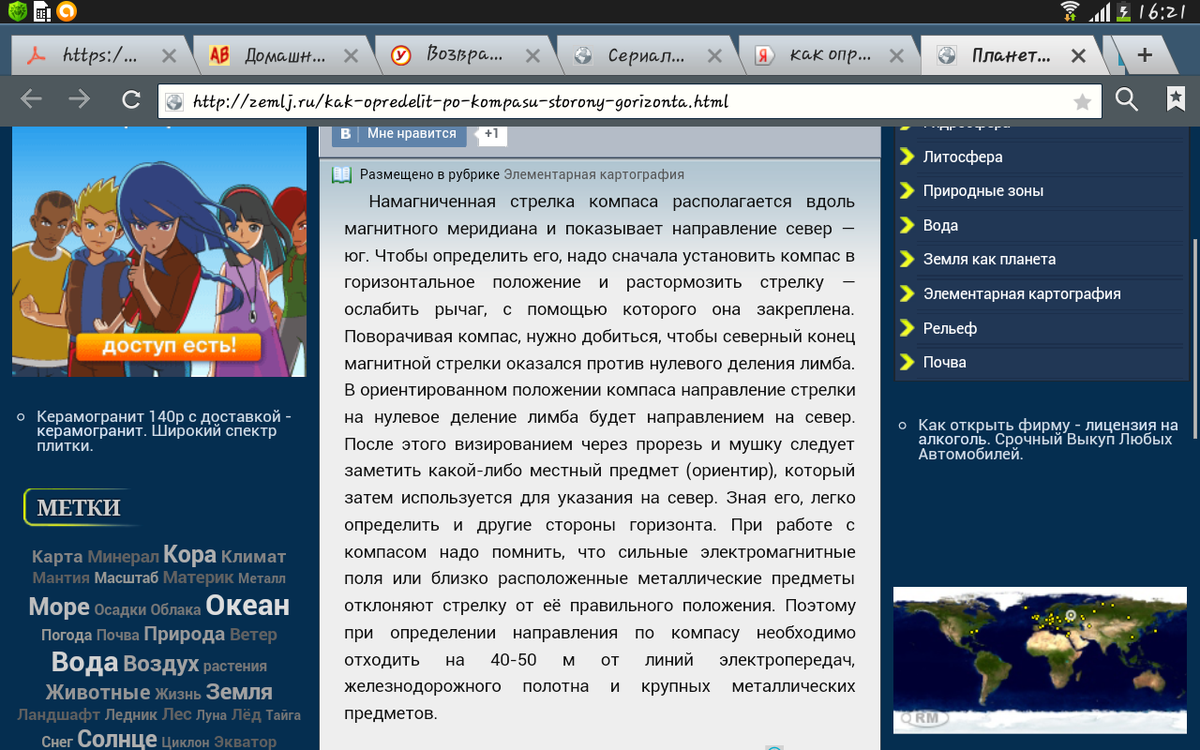Select the 'Море' tag
The width and height of the screenshot is (1200, 750).
click(59, 606)
